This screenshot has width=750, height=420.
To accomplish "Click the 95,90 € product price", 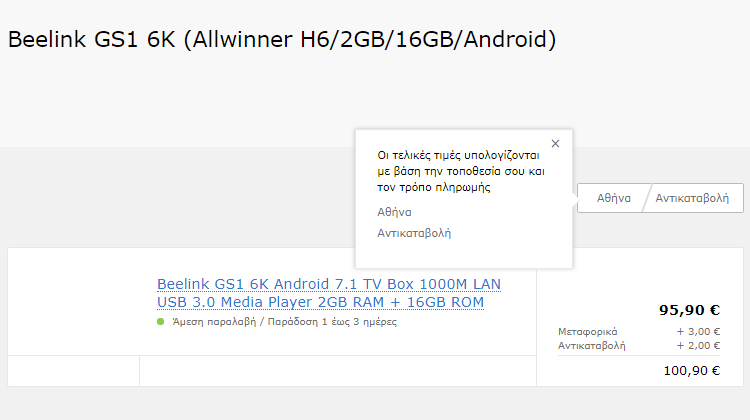I will point(689,310).
